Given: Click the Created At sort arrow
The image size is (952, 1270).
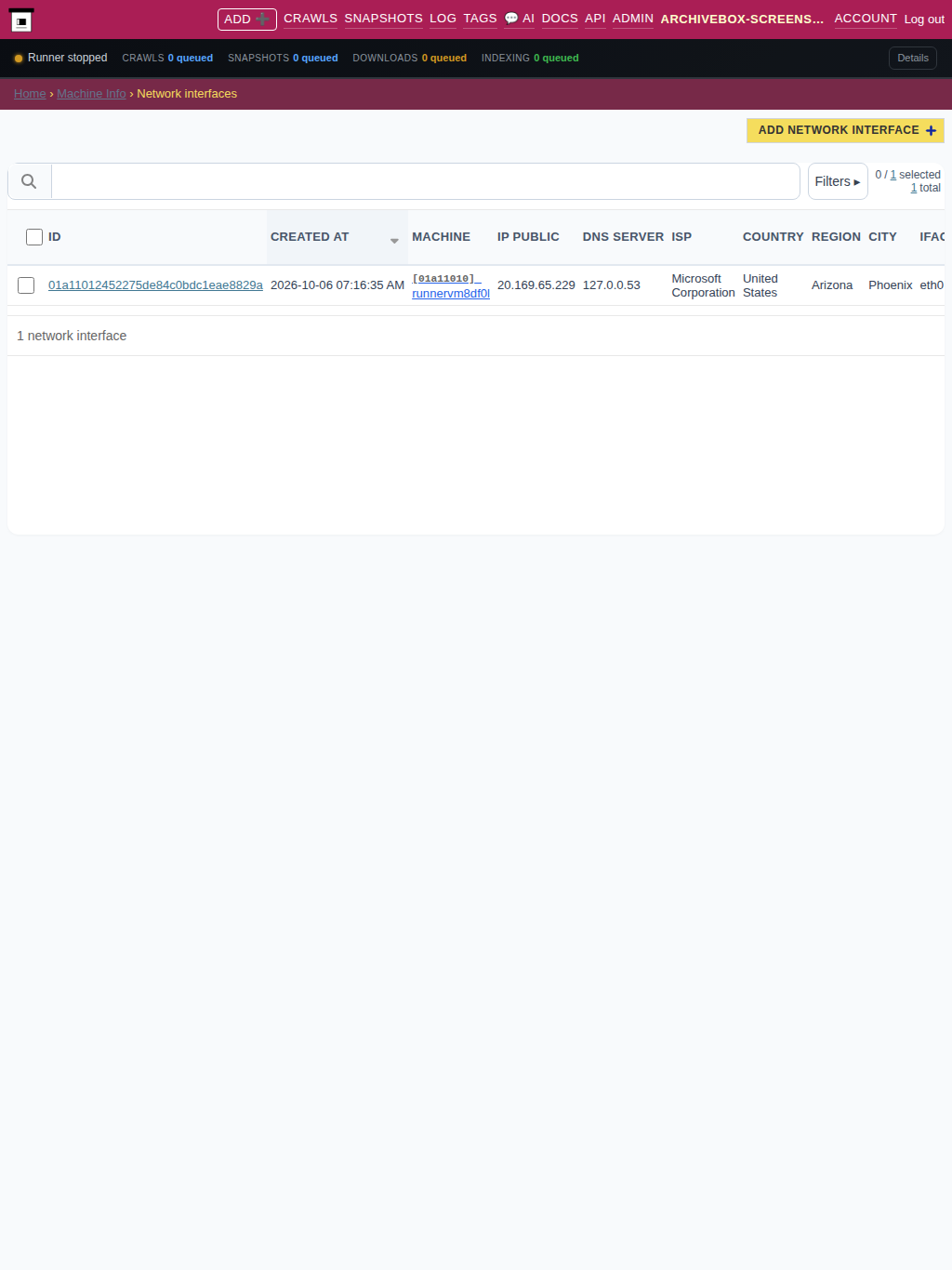Looking at the screenshot, I should point(394,241).
